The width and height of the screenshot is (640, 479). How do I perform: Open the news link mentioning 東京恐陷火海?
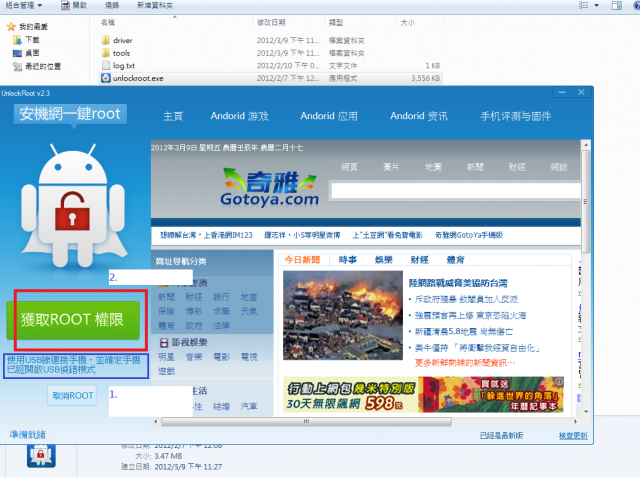[471, 315]
